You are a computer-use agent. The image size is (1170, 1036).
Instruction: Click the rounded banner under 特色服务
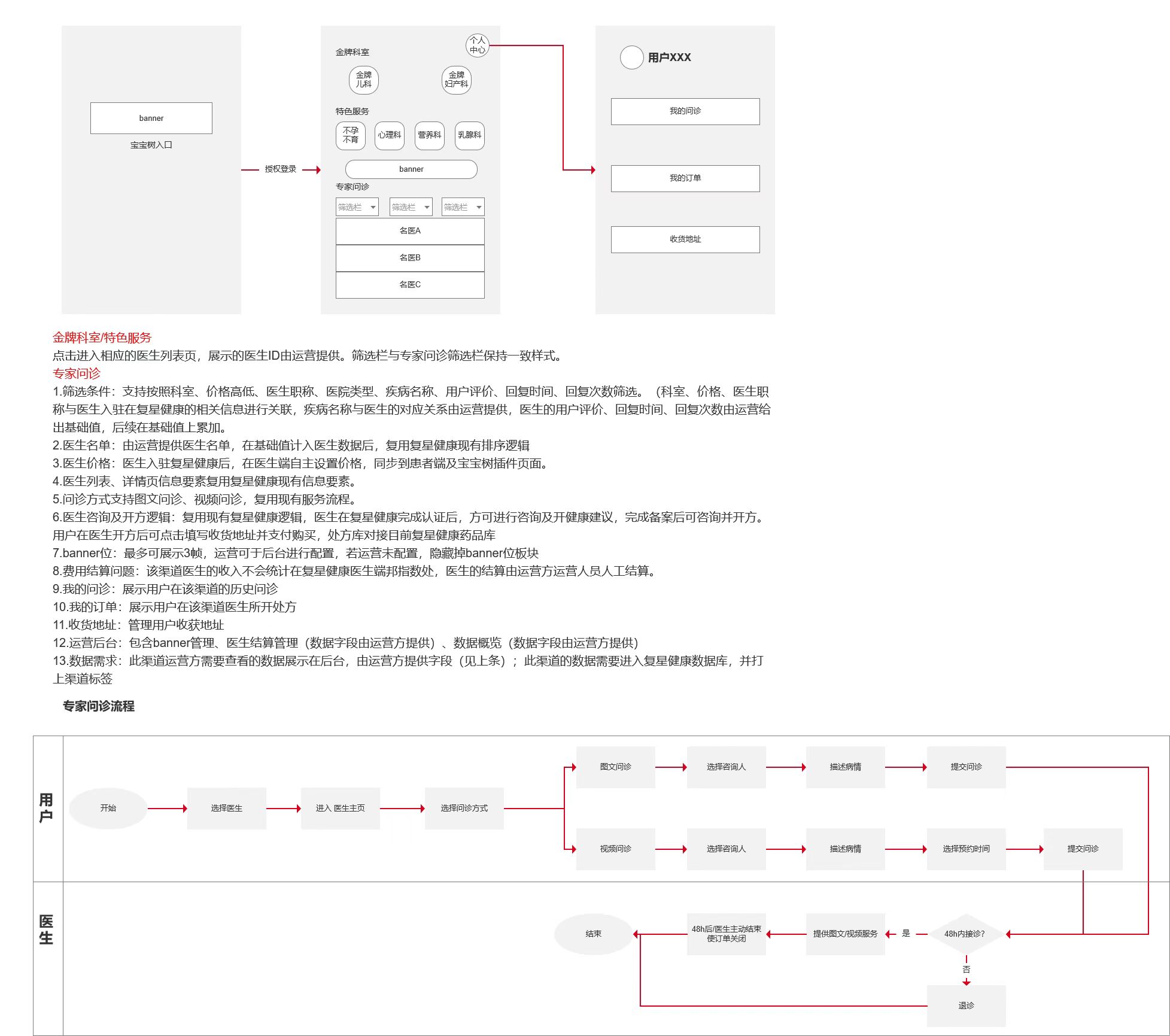411,169
